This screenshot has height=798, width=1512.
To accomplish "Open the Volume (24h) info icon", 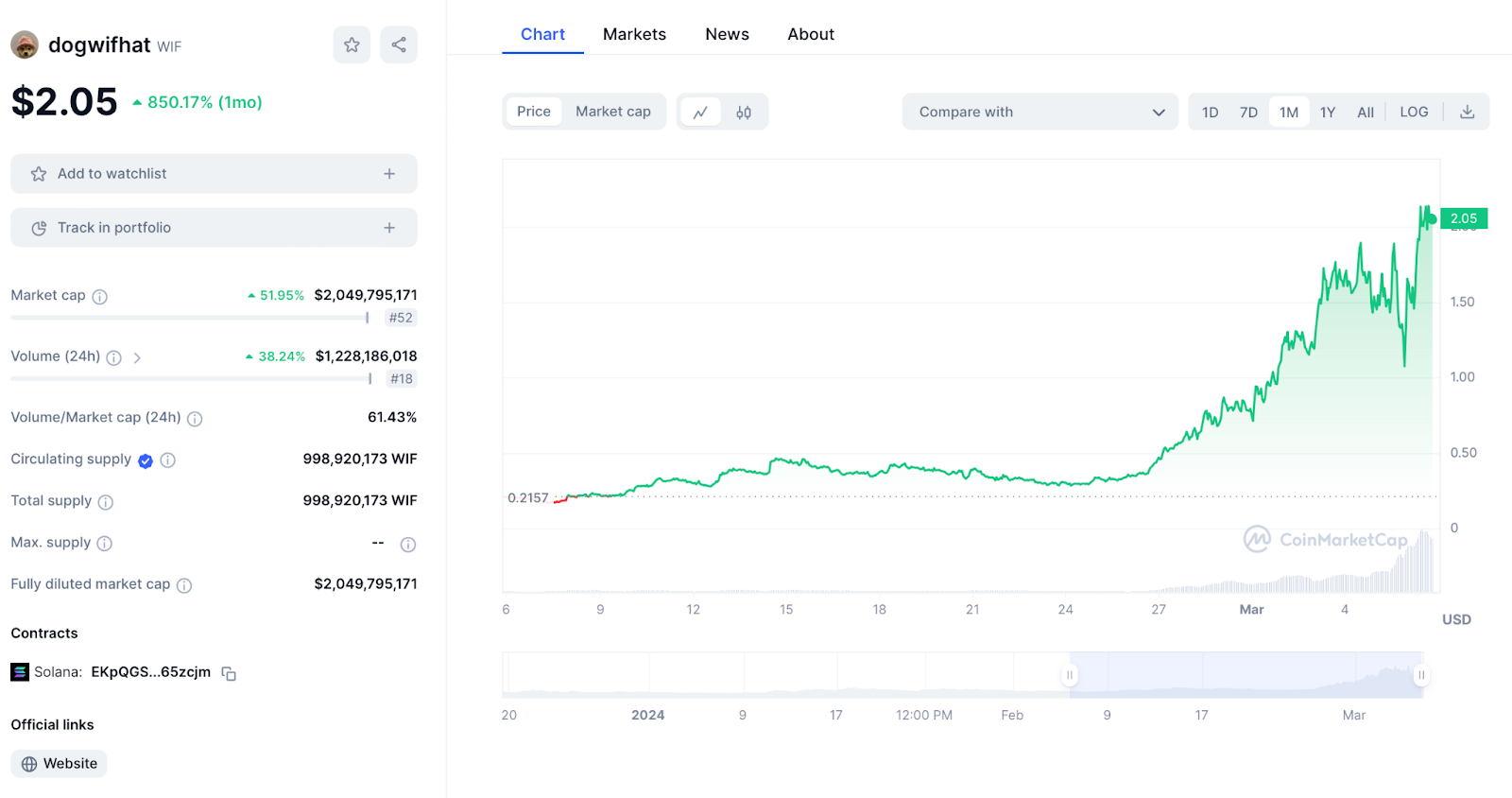I will click(114, 357).
